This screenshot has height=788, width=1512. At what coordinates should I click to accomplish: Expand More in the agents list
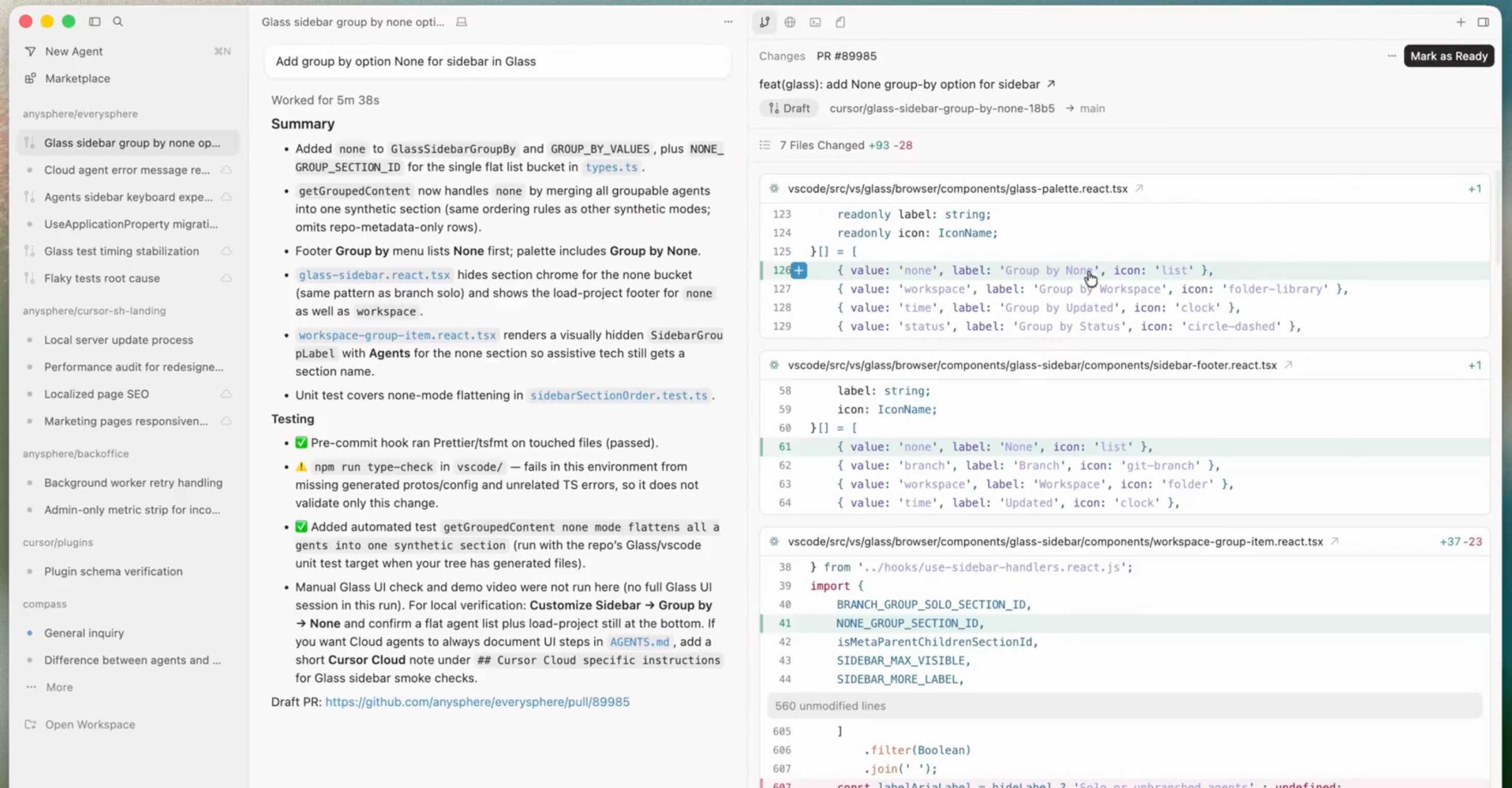tap(59, 687)
